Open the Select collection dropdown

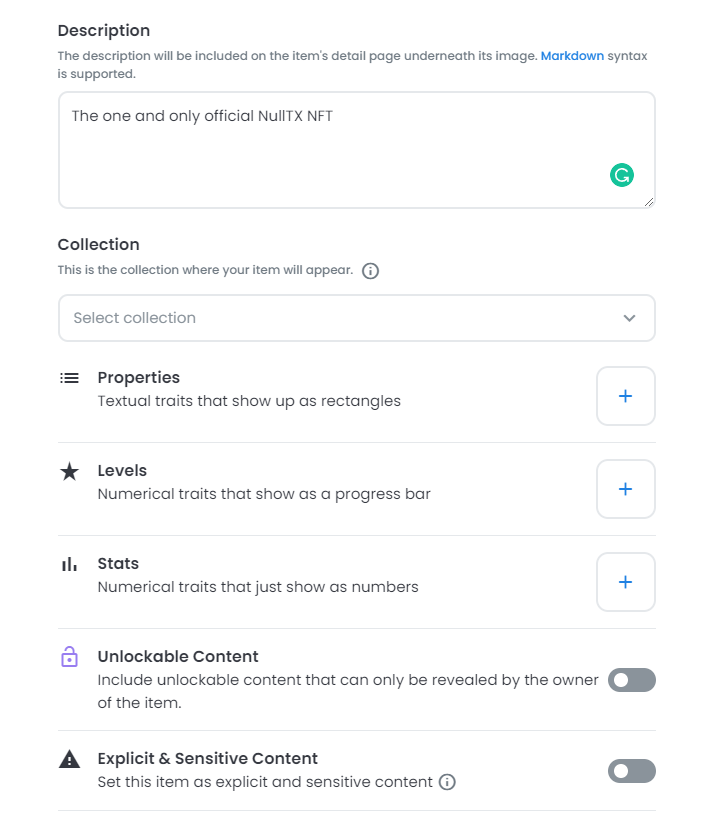(357, 317)
